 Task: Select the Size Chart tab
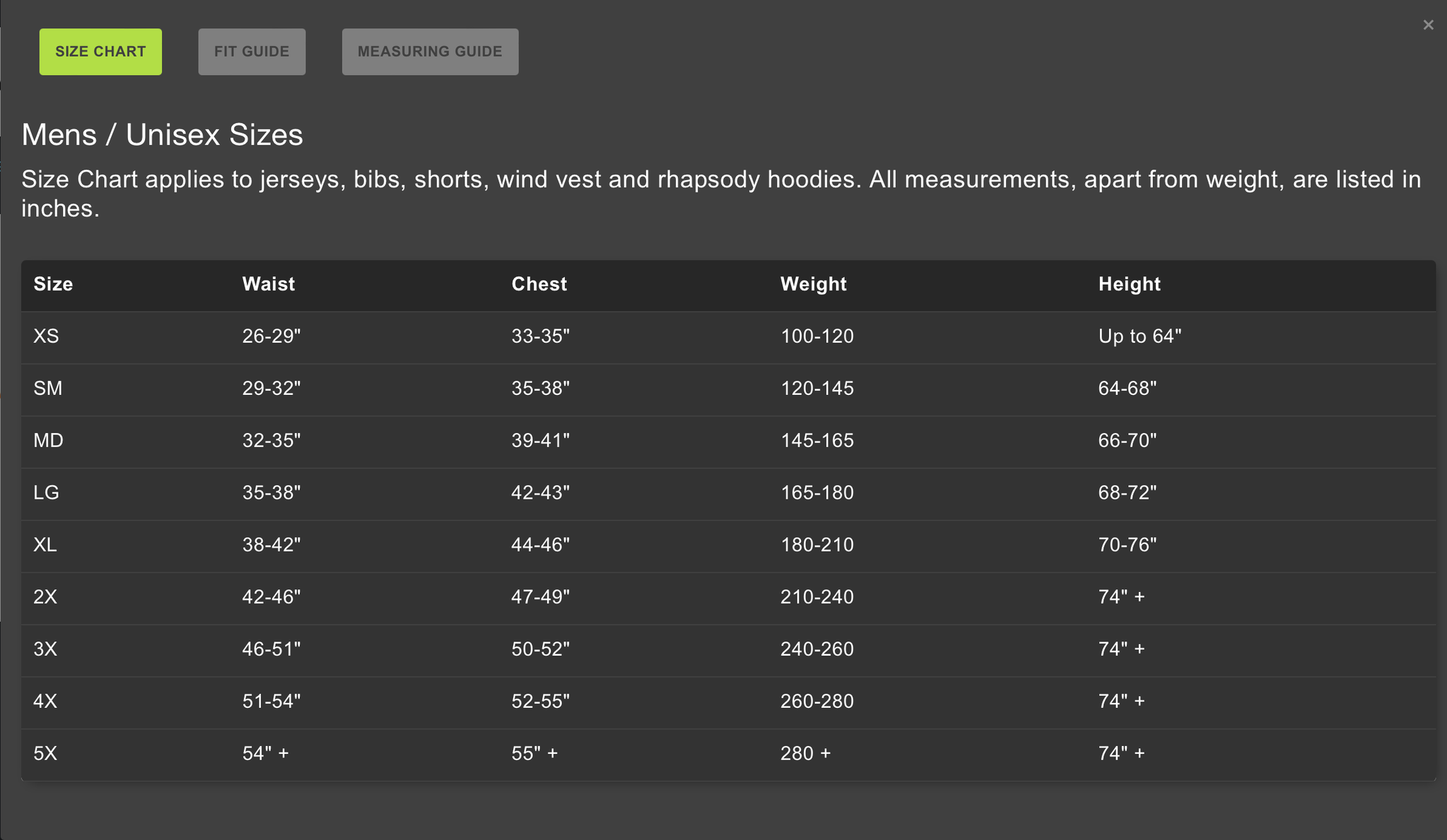[100, 52]
